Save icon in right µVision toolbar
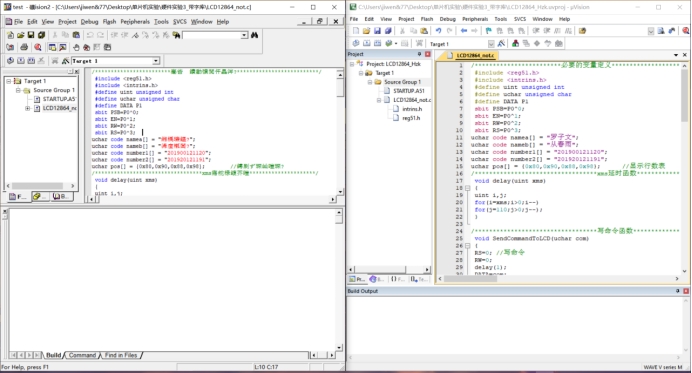The width and height of the screenshot is (692, 373). [377, 30]
